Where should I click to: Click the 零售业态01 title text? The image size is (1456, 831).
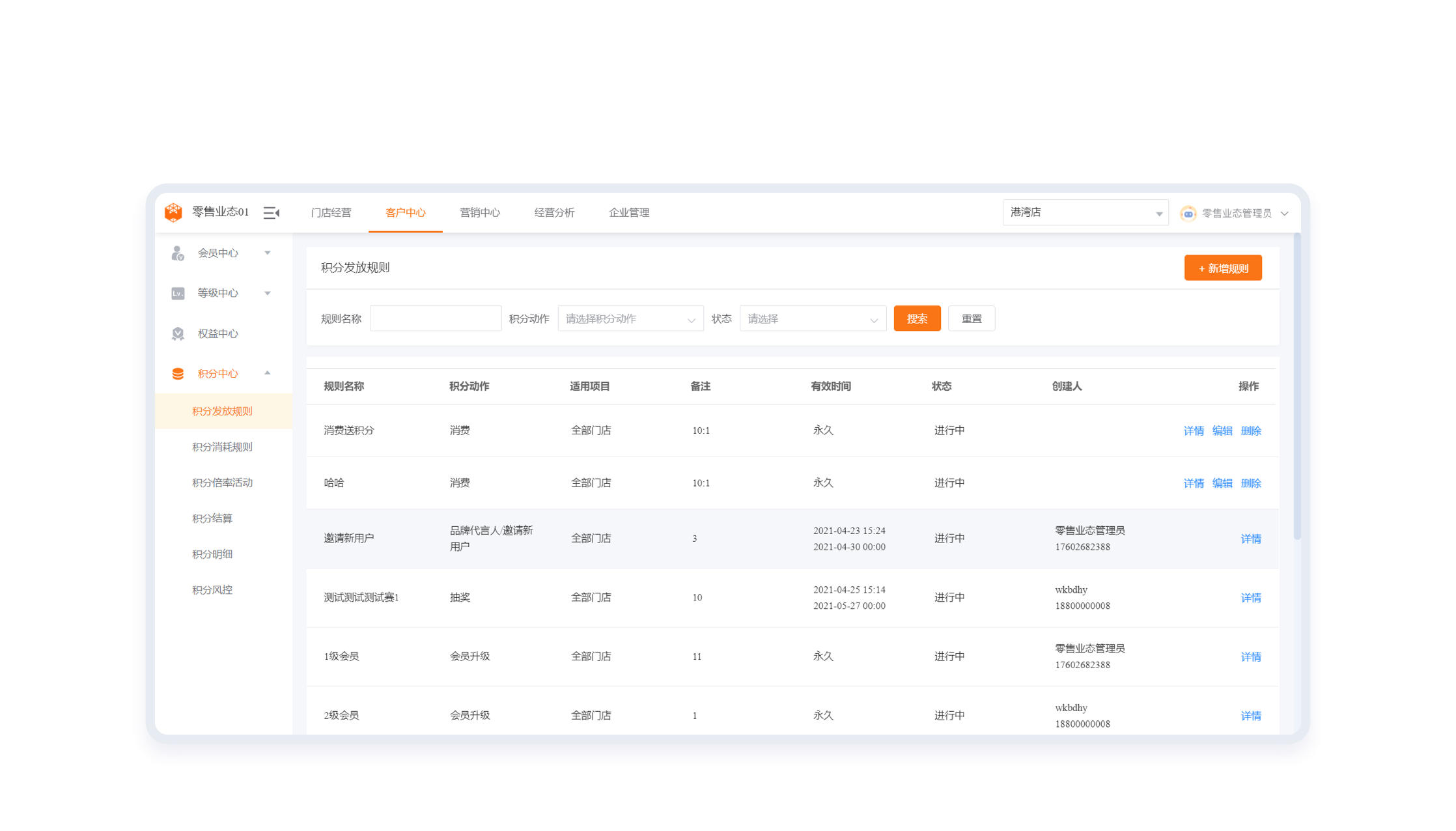click(220, 212)
